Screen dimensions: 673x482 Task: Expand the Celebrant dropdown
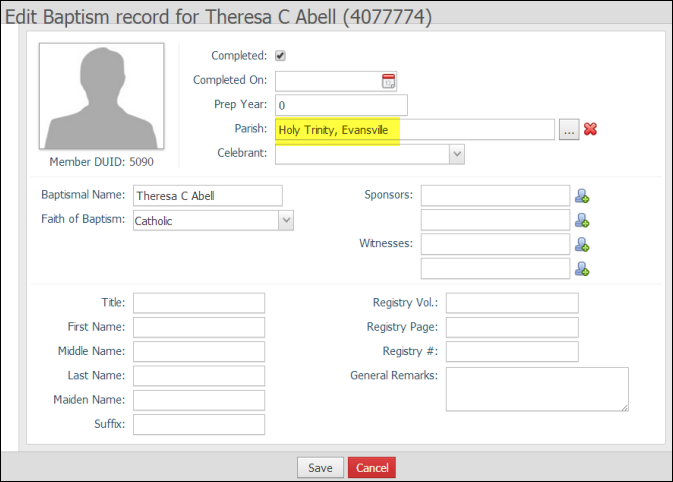click(x=456, y=154)
